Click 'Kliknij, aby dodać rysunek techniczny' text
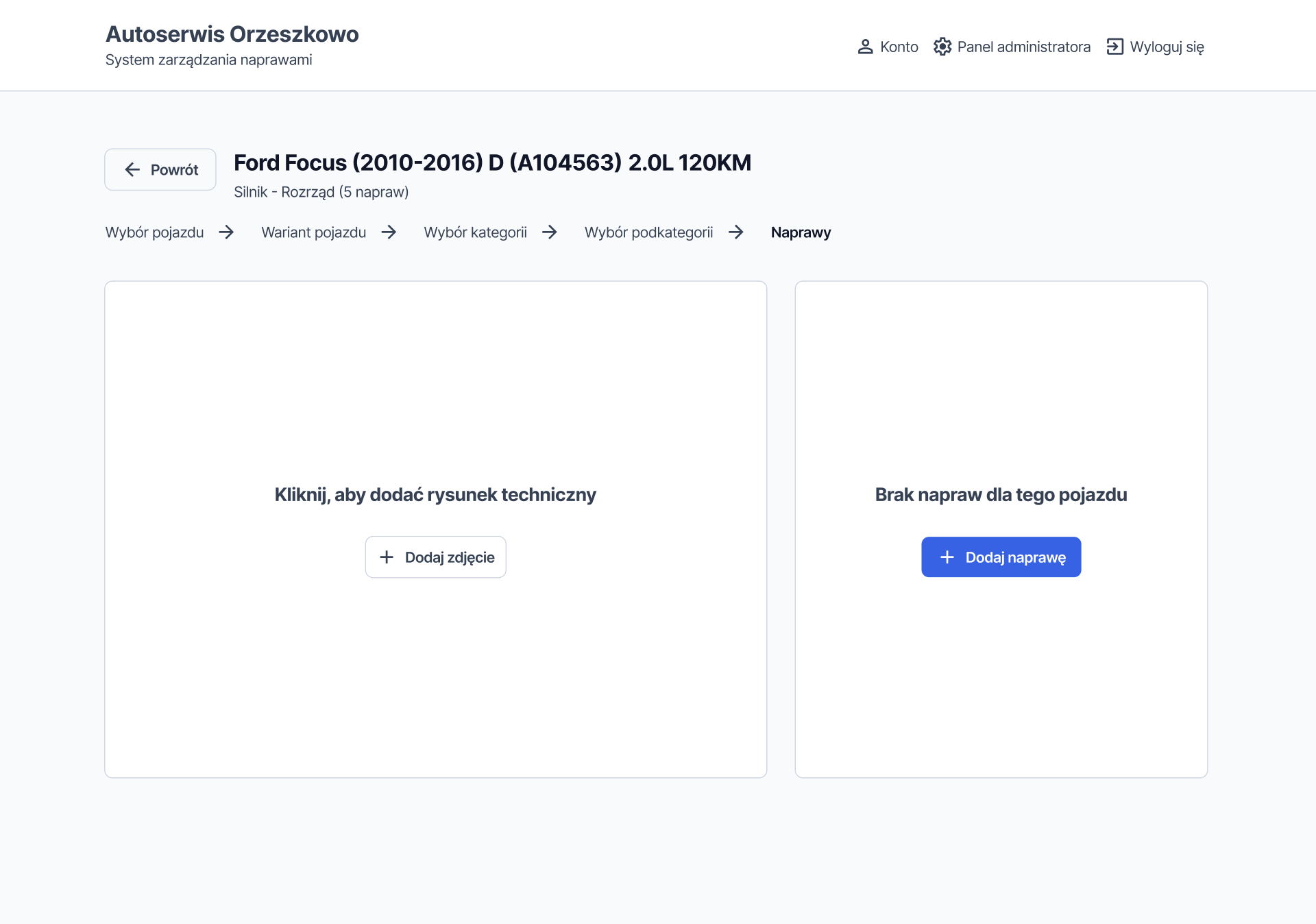Viewport: 1316px width, 924px height. point(436,495)
